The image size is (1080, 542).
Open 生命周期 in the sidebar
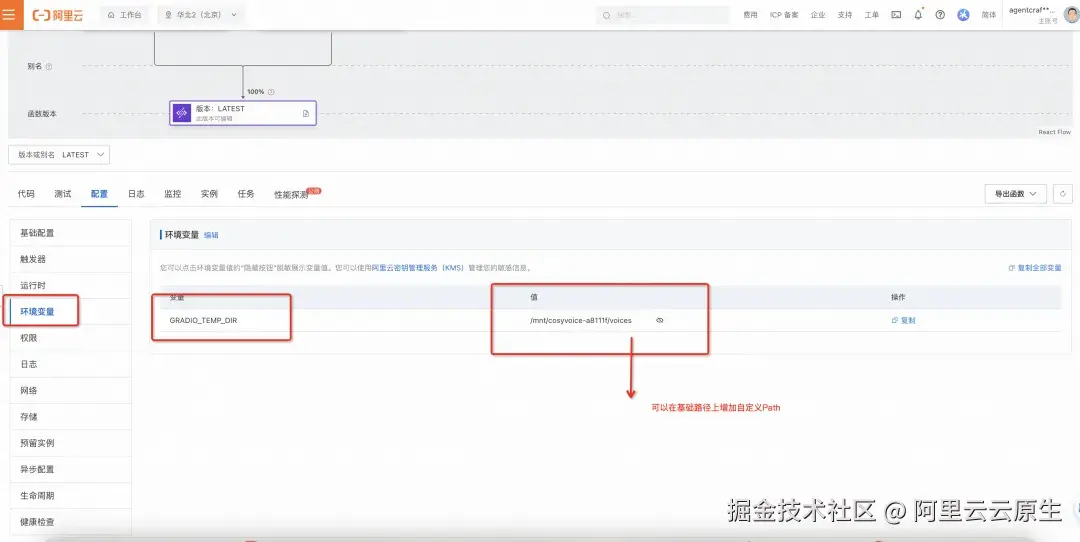point(71,495)
